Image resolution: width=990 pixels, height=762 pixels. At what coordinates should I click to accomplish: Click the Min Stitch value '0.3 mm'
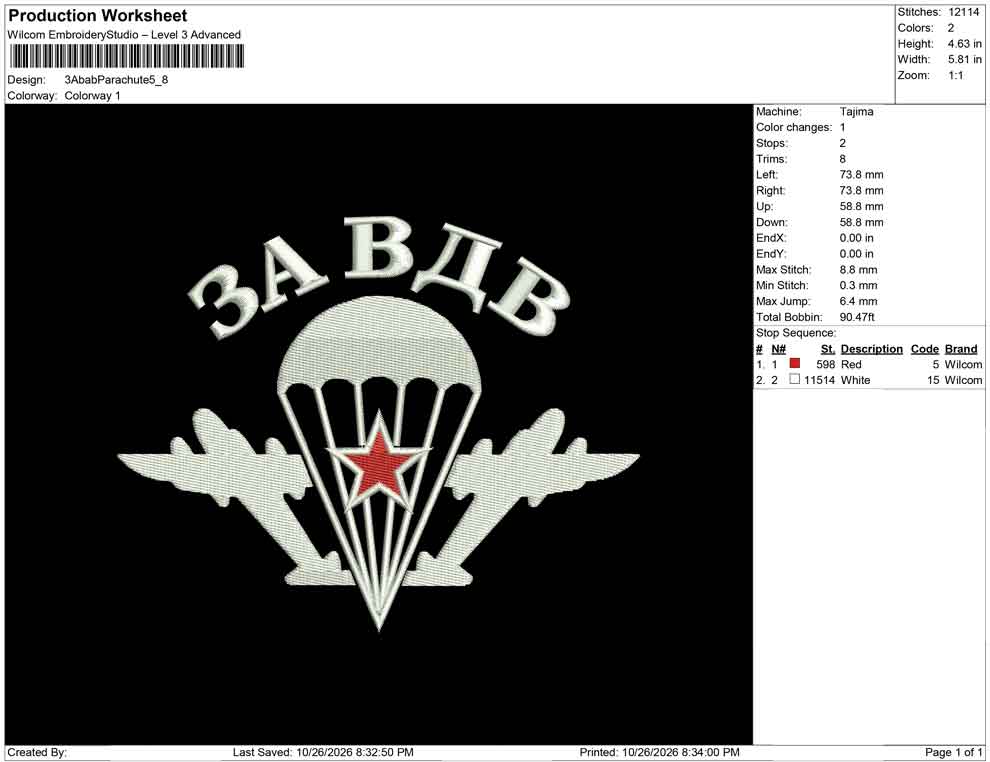[858, 285]
